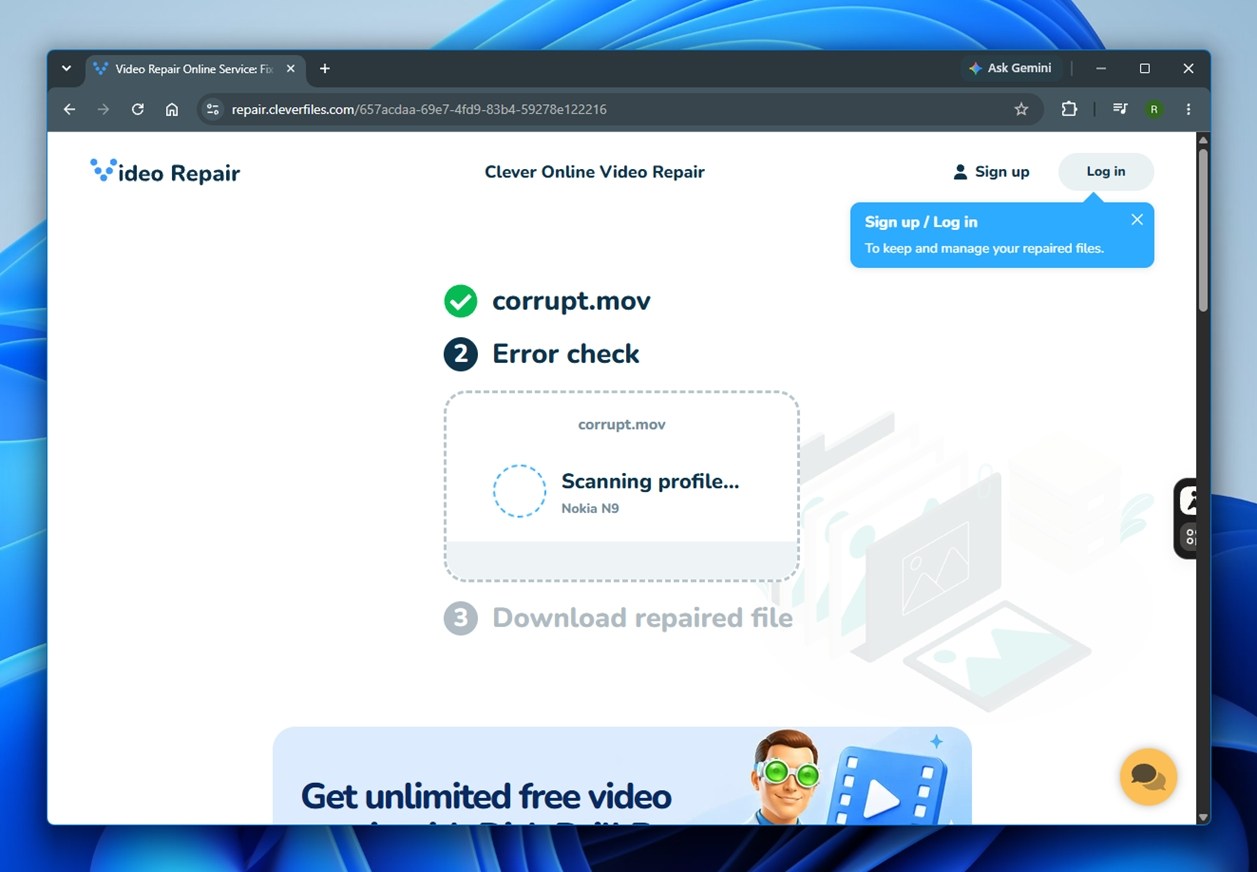Click the "Nokia N9" profile label
Image resolution: width=1257 pixels, height=872 pixels.
(590, 509)
